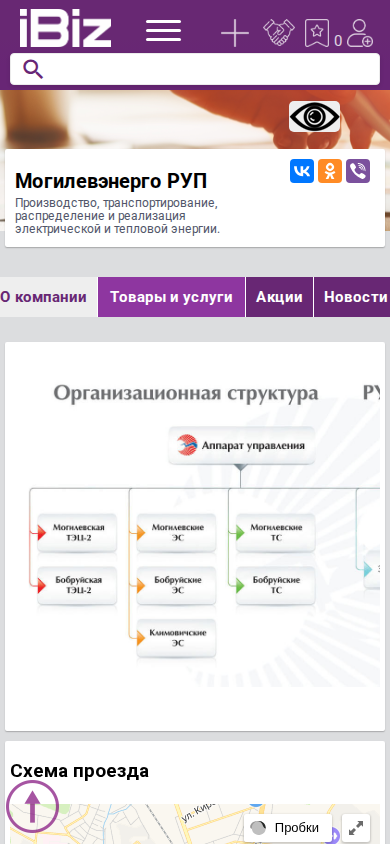Open the VK social link
390x844 pixels.
pyautogui.click(x=302, y=171)
